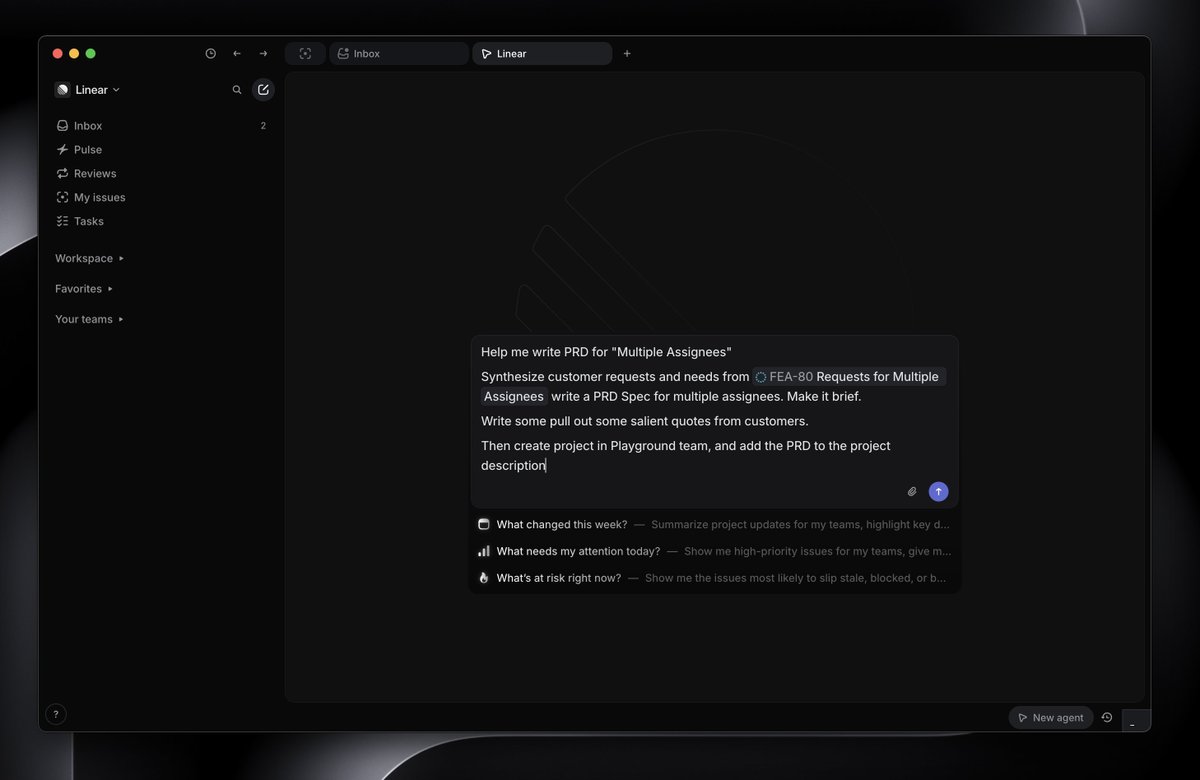Click the green fullscreen window button

[x=91, y=54]
